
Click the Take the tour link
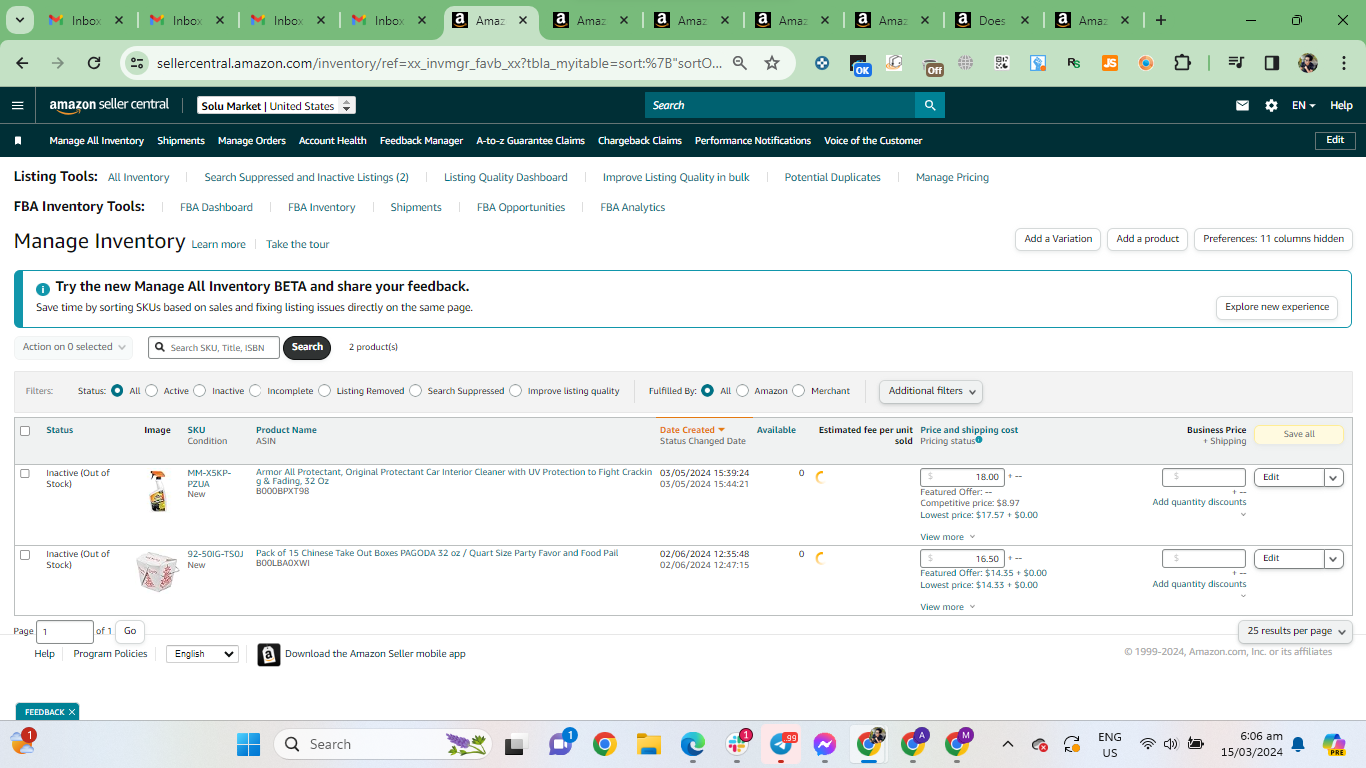click(x=297, y=244)
